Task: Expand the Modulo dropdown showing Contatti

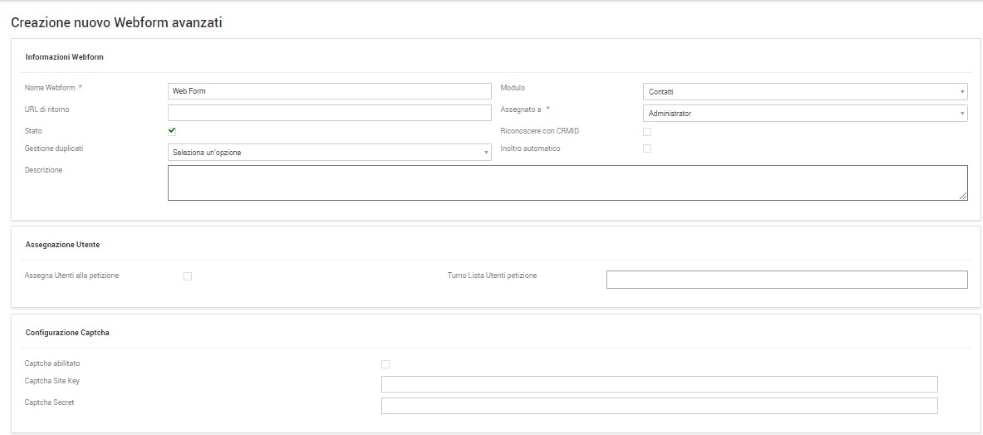Action: point(805,92)
